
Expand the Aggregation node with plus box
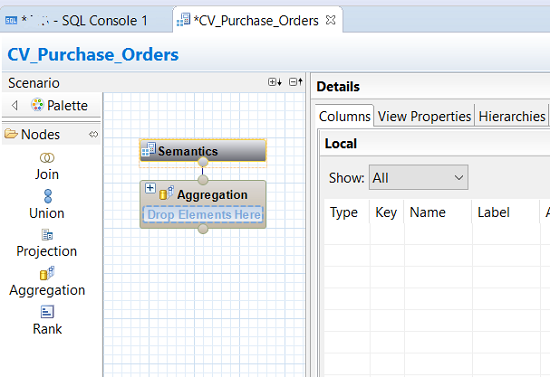click(150, 188)
